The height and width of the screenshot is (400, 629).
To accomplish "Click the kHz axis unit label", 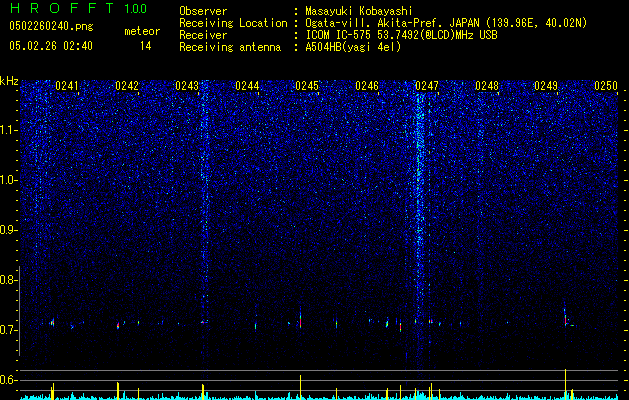I will [x=9, y=81].
